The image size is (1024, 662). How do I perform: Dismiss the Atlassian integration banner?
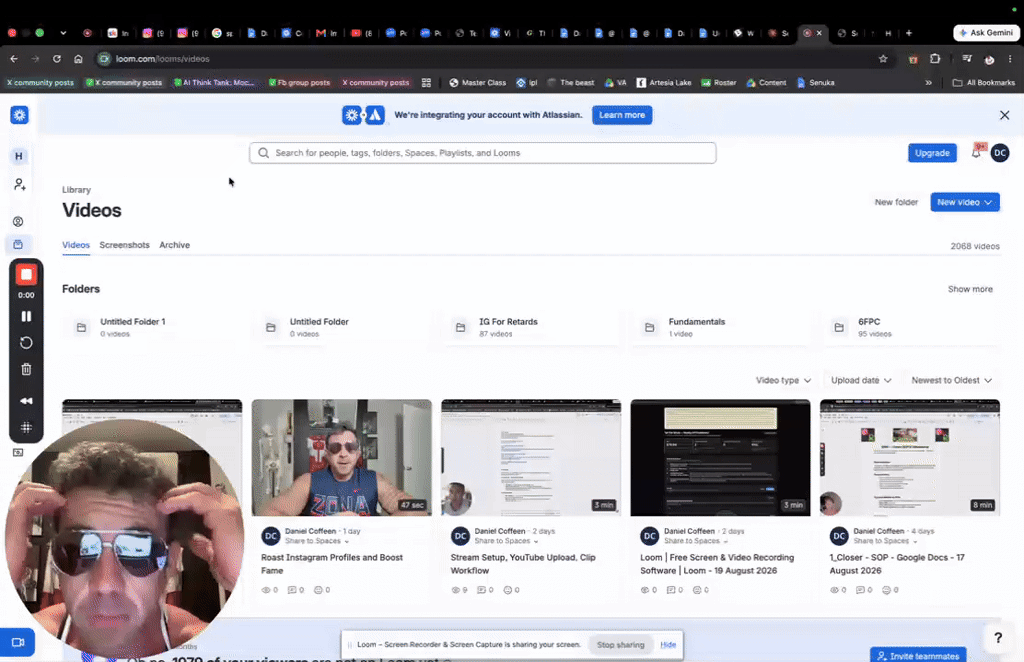(x=1004, y=115)
